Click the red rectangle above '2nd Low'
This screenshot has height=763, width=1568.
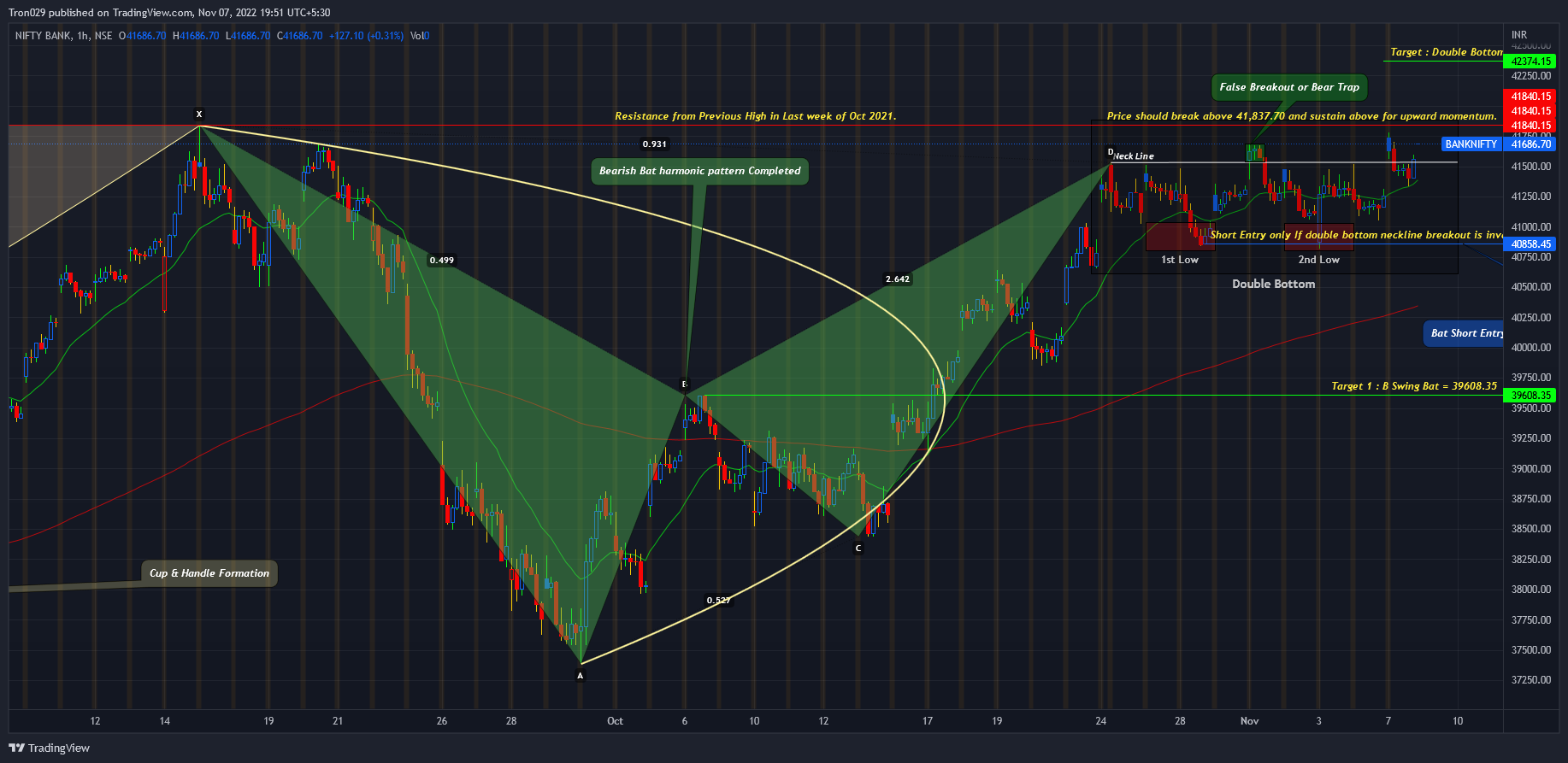(1318, 237)
